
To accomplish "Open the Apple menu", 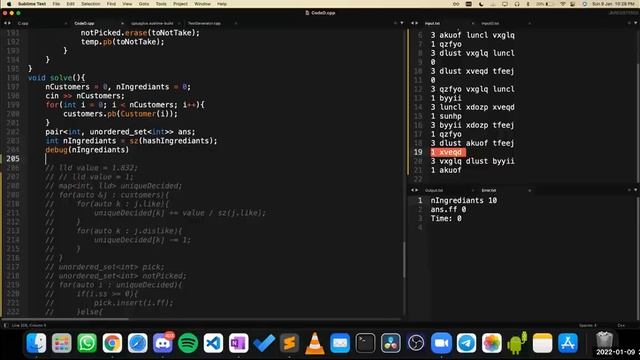I will (9, 4).
